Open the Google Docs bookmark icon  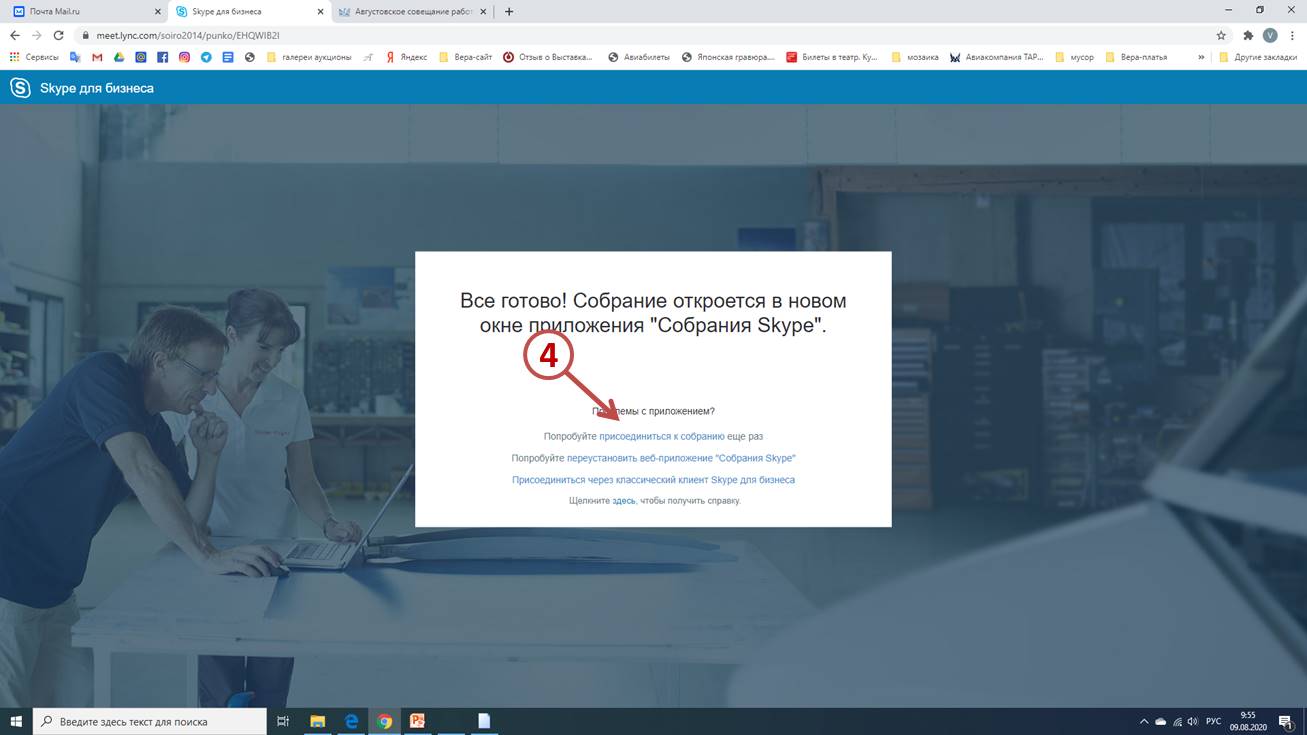click(228, 57)
